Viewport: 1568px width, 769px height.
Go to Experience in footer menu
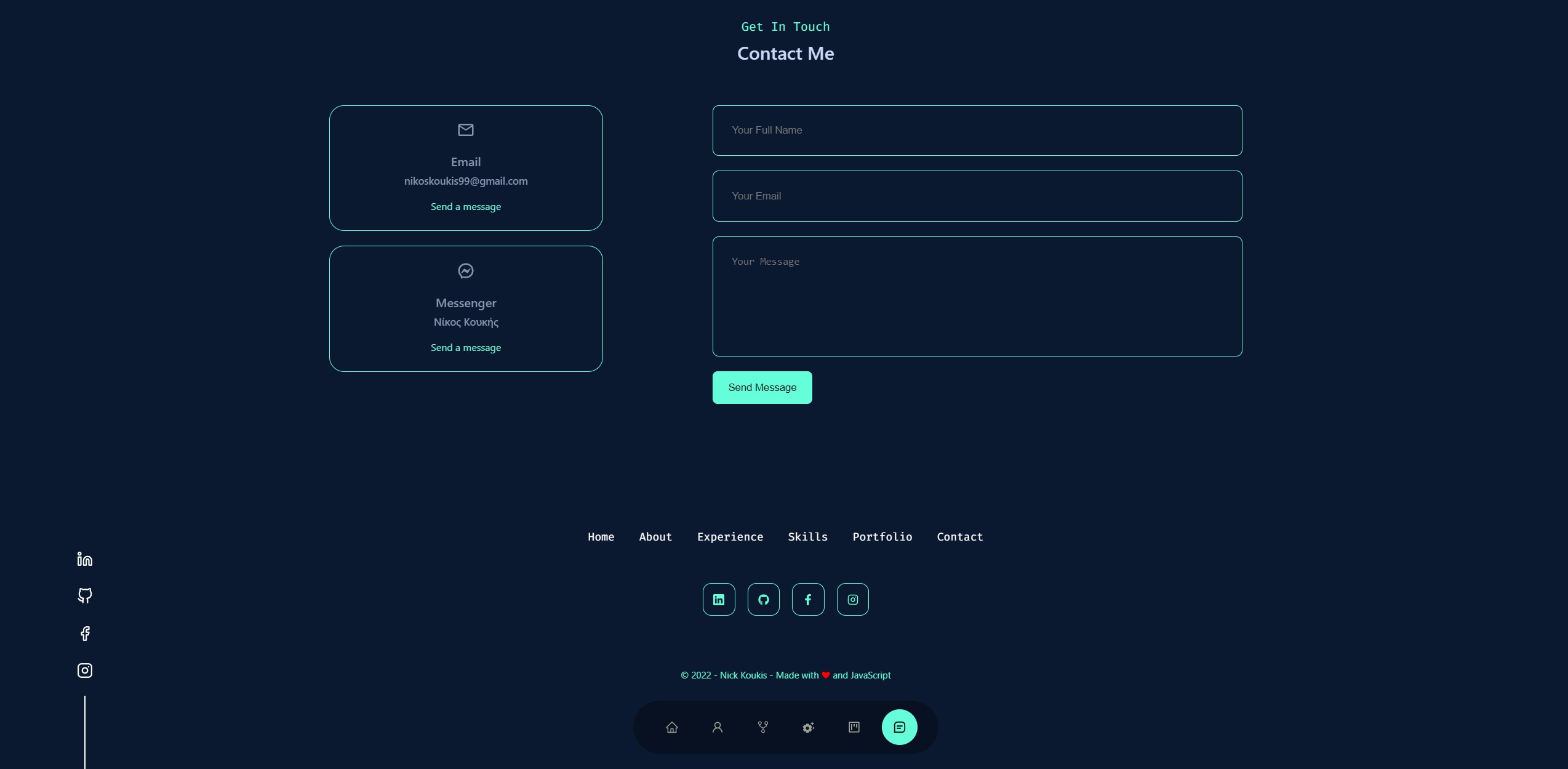(x=730, y=537)
